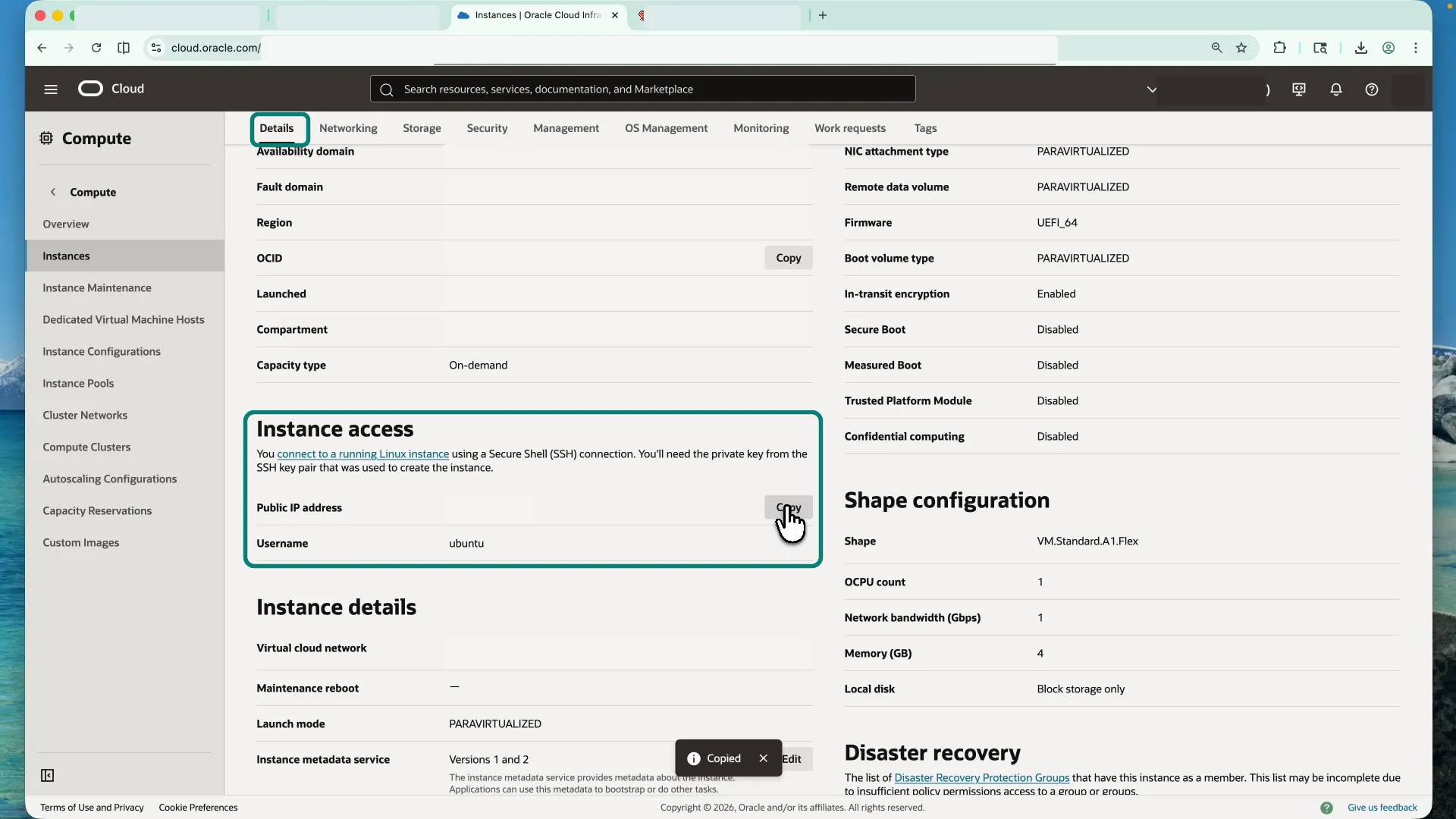Switch to the Details tab
The height and width of the screenshot is (819, 1456).
tap(277, 128)
